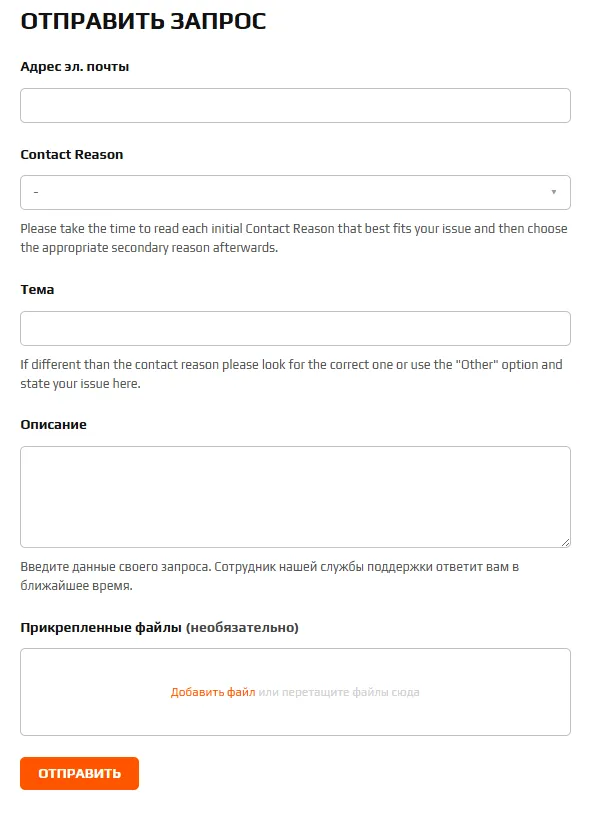Click the textarea resize handle on Описание

click(564, 542)
